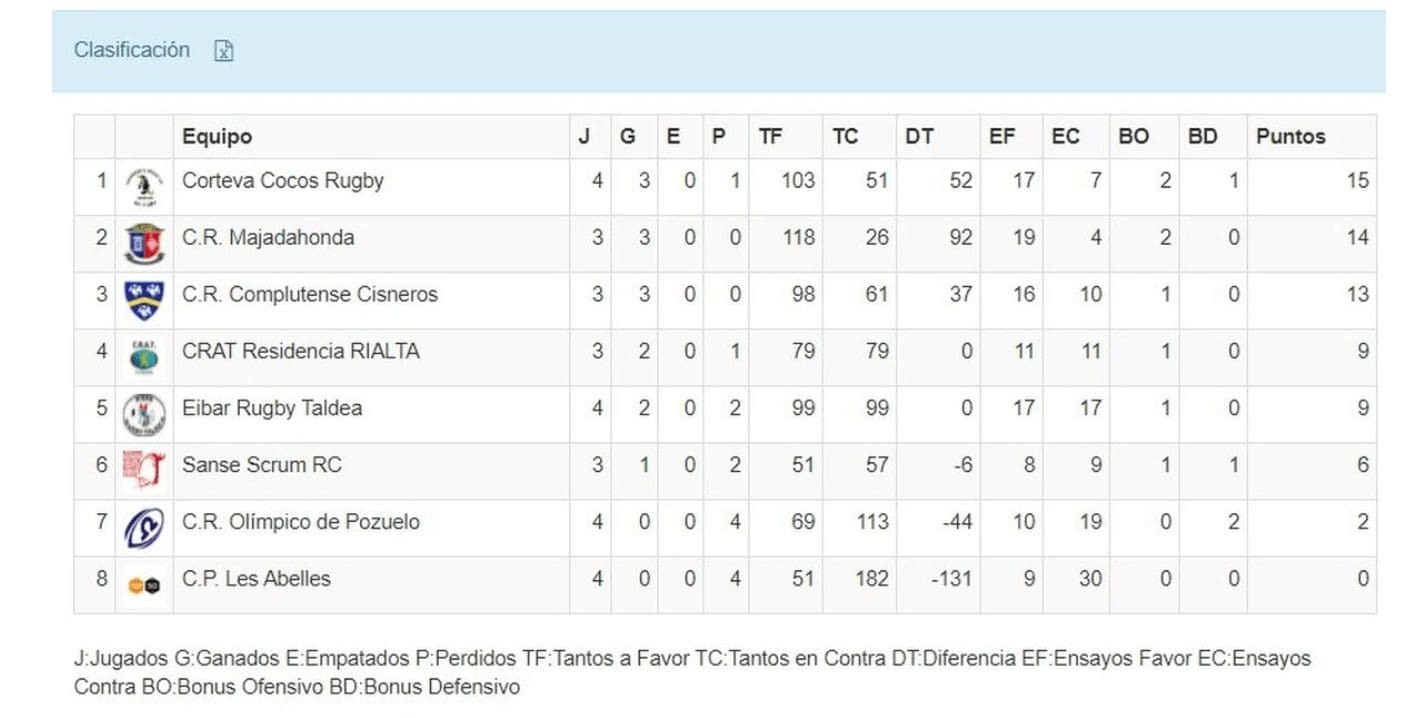Click the Clasificación heading text

click(132, 50)
